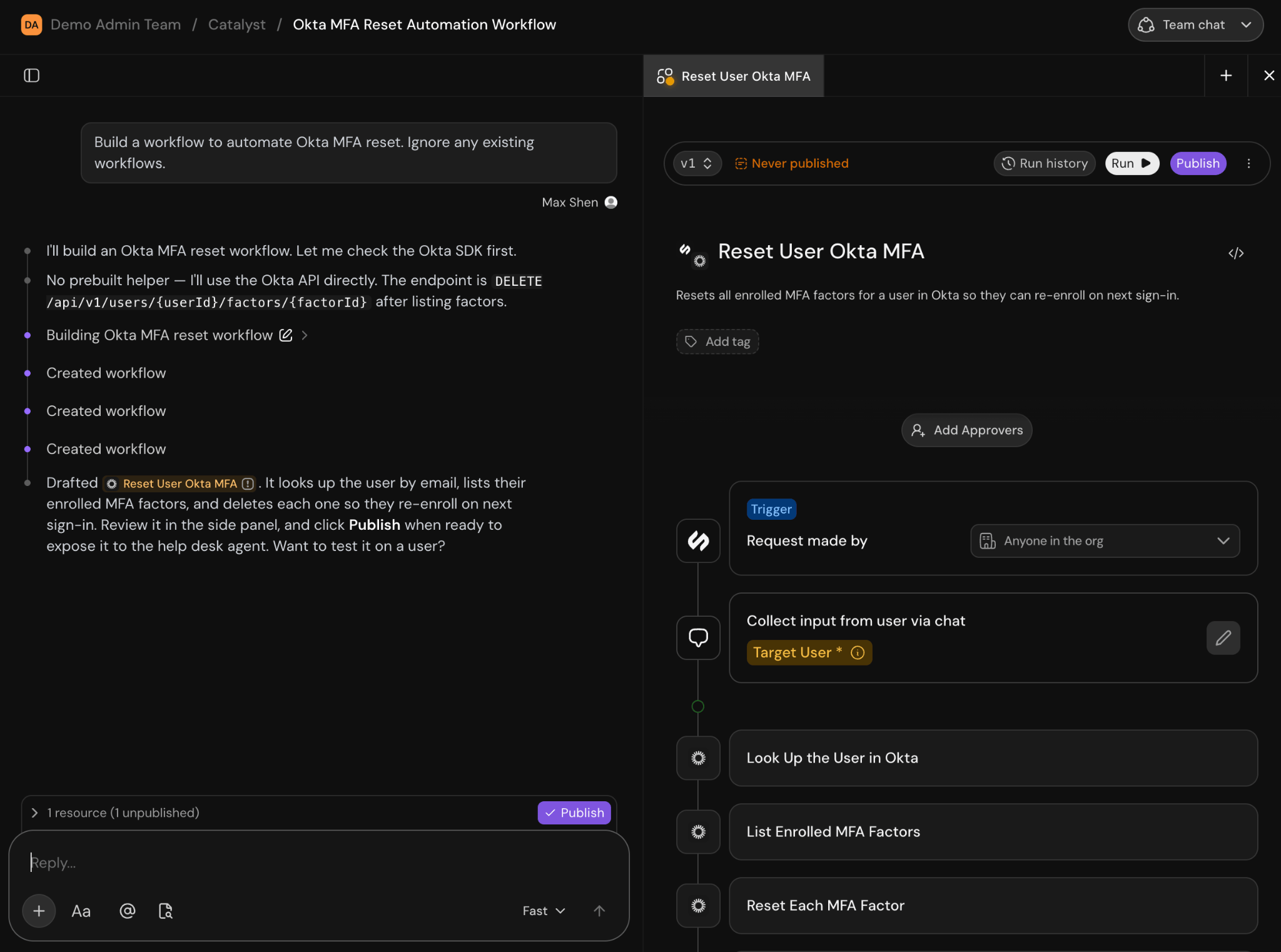Viewport: 1281px width, 952px height.
Task: Add a tag to the workflow
Action: tap(717, 342)
